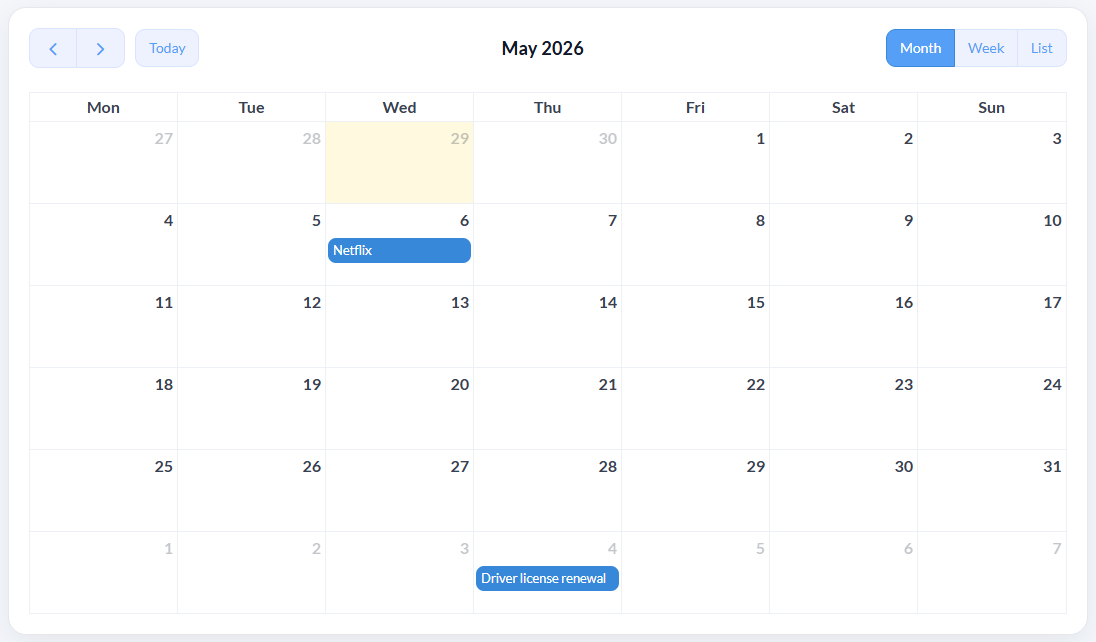Select day 19 of May

pos(252,408)
